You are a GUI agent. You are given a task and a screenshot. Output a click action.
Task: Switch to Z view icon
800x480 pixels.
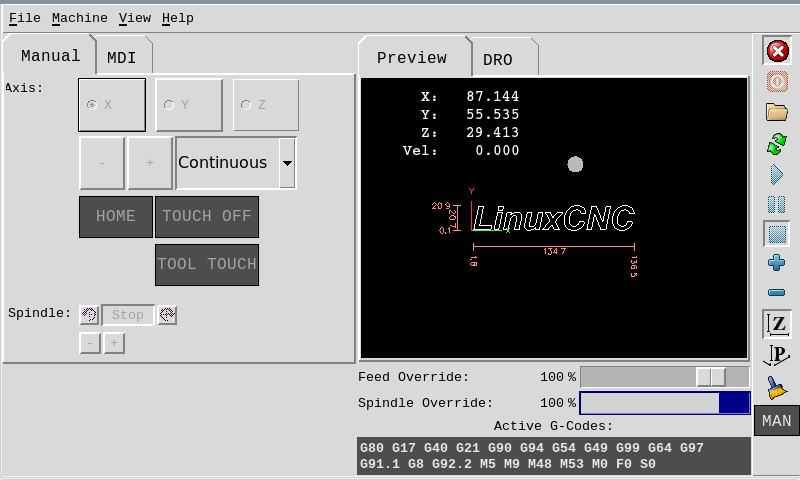click(777, 324)
